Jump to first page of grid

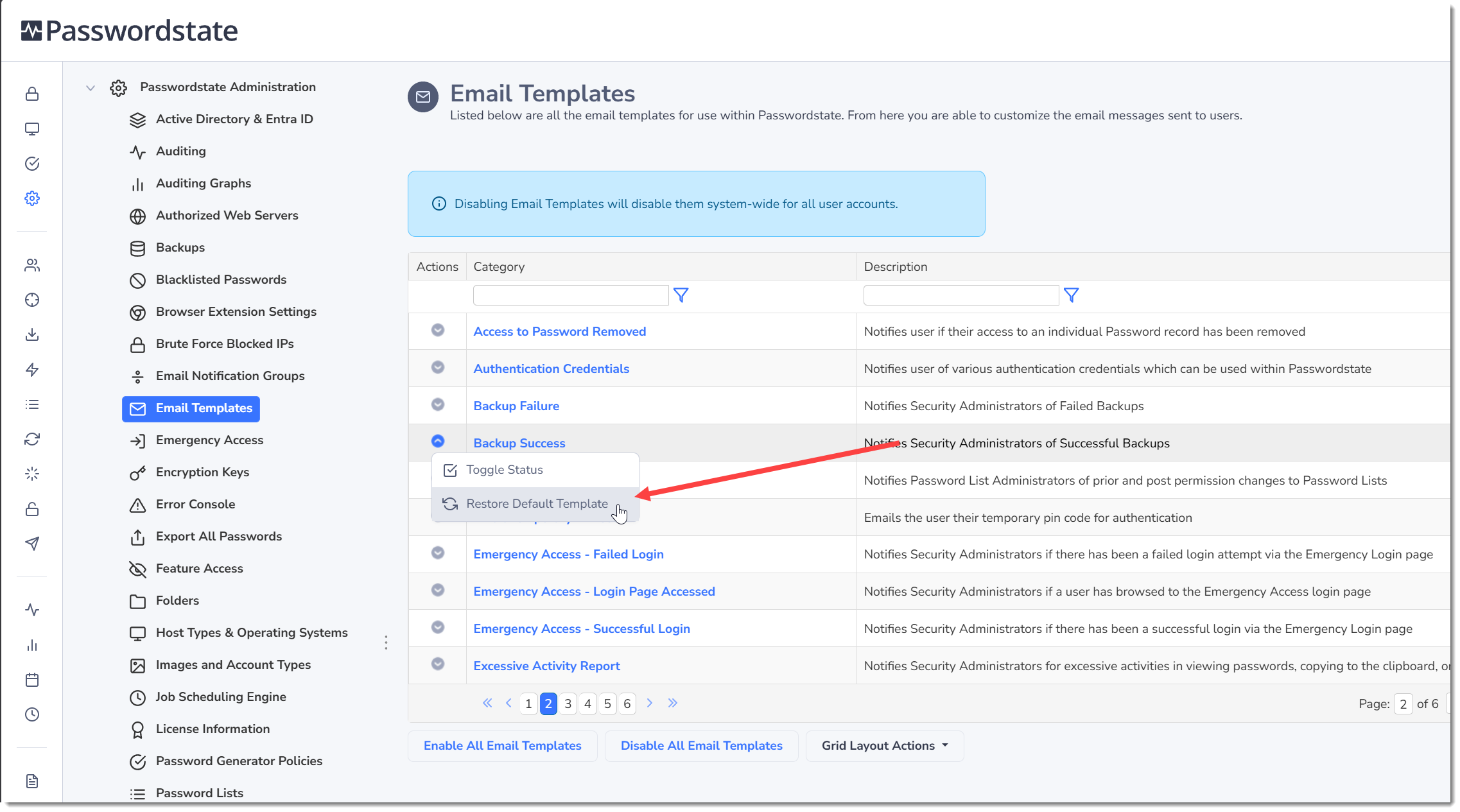click(x=487, y=703)
